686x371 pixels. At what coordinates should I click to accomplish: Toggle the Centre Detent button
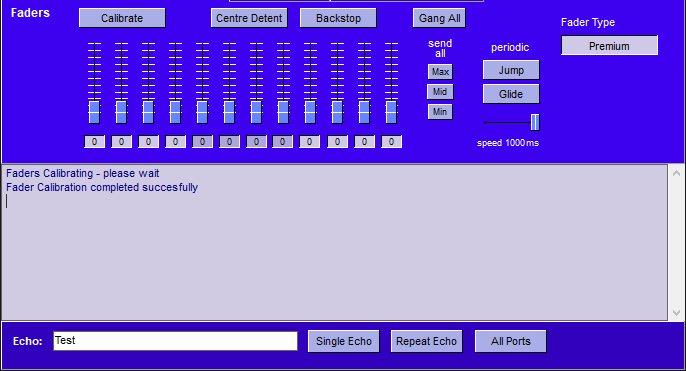[x=249, y=18]
